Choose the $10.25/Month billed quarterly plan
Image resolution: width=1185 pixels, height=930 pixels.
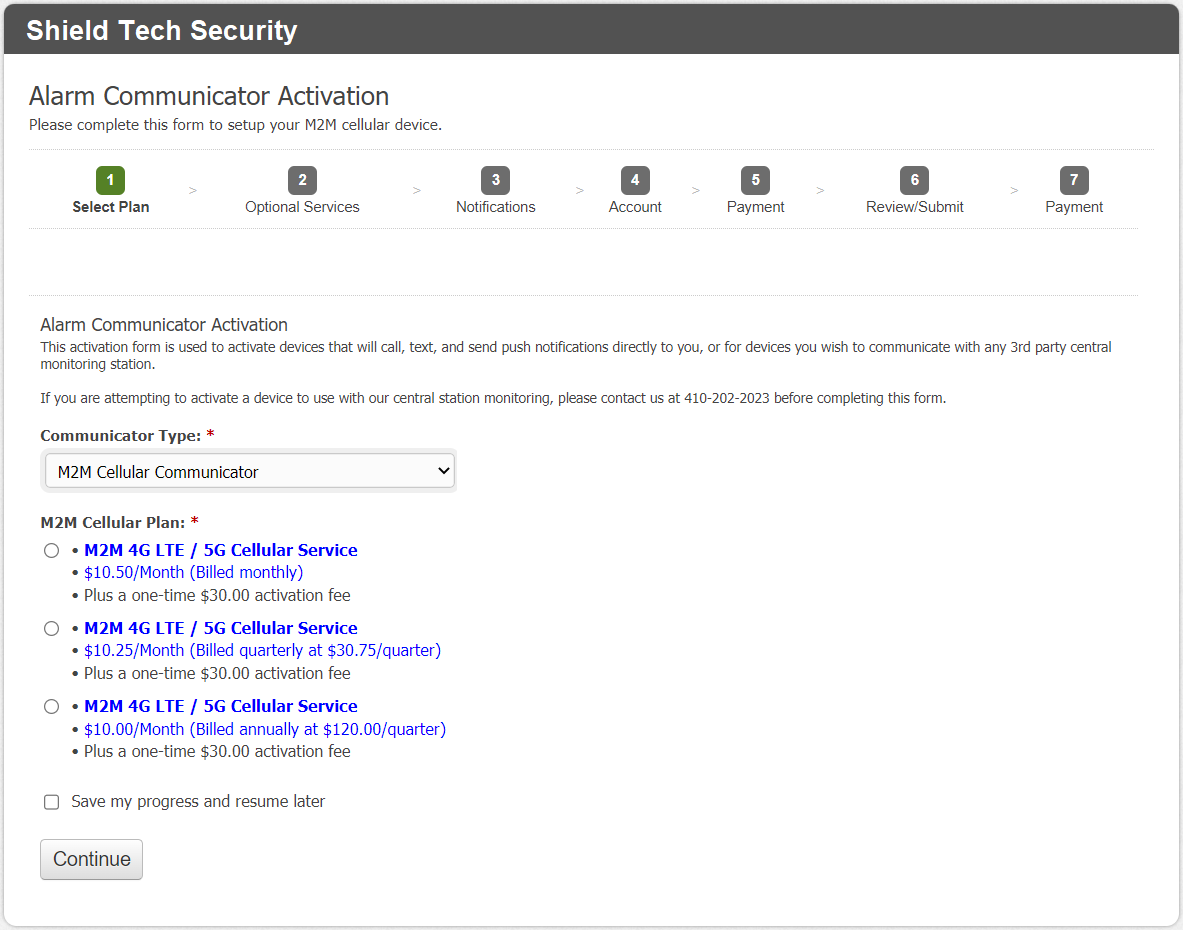point(52,629)
